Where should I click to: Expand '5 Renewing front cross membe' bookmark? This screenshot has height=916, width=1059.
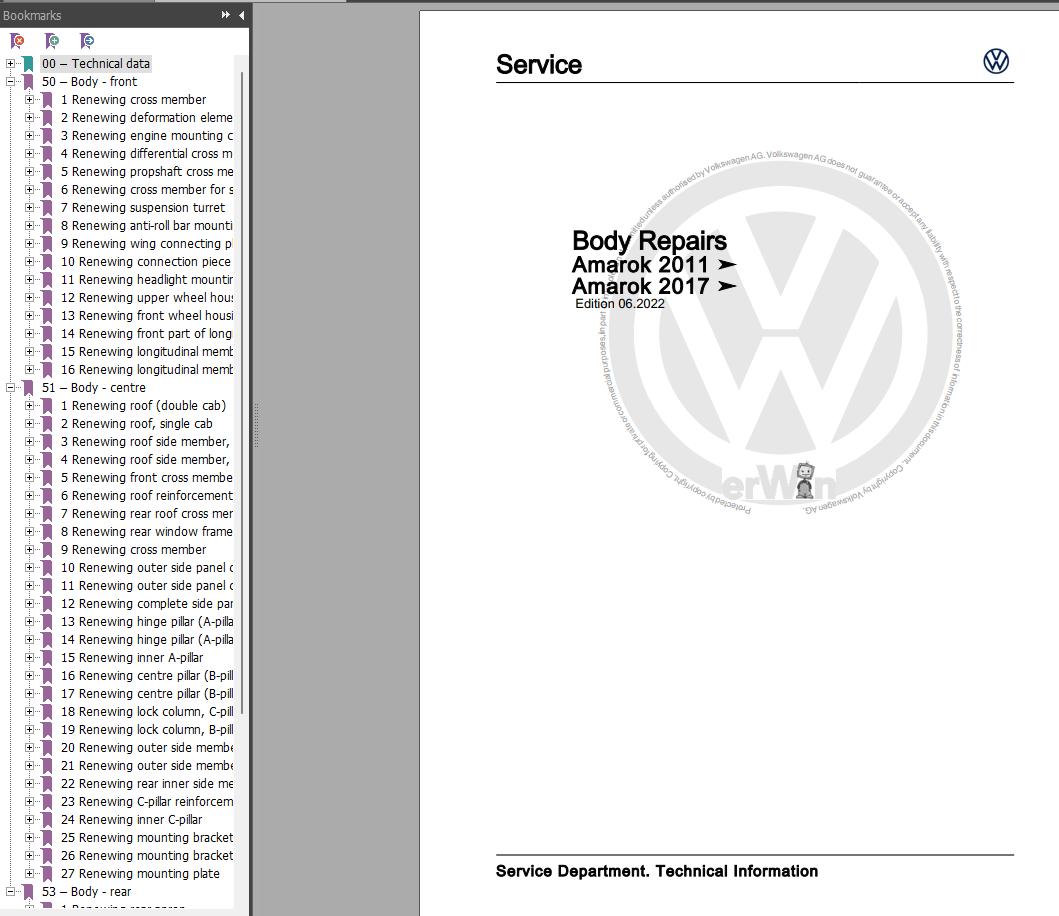point(29,478)
